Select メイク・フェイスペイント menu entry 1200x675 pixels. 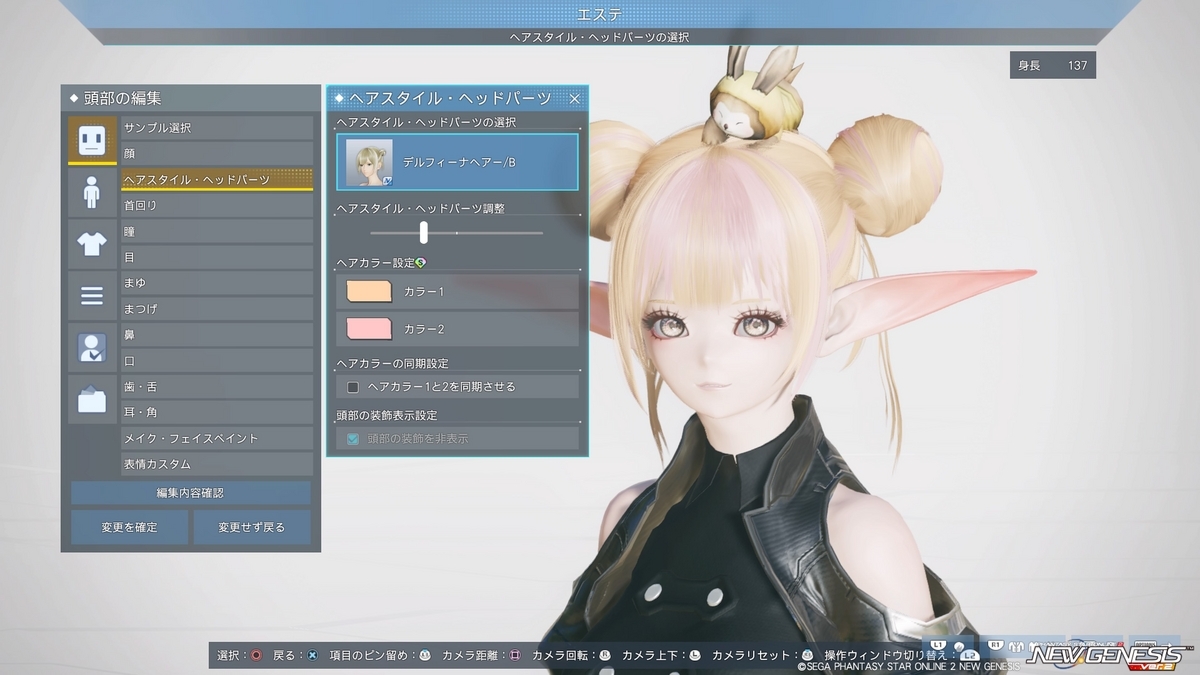pyautogui.click(x=217, y=438)
